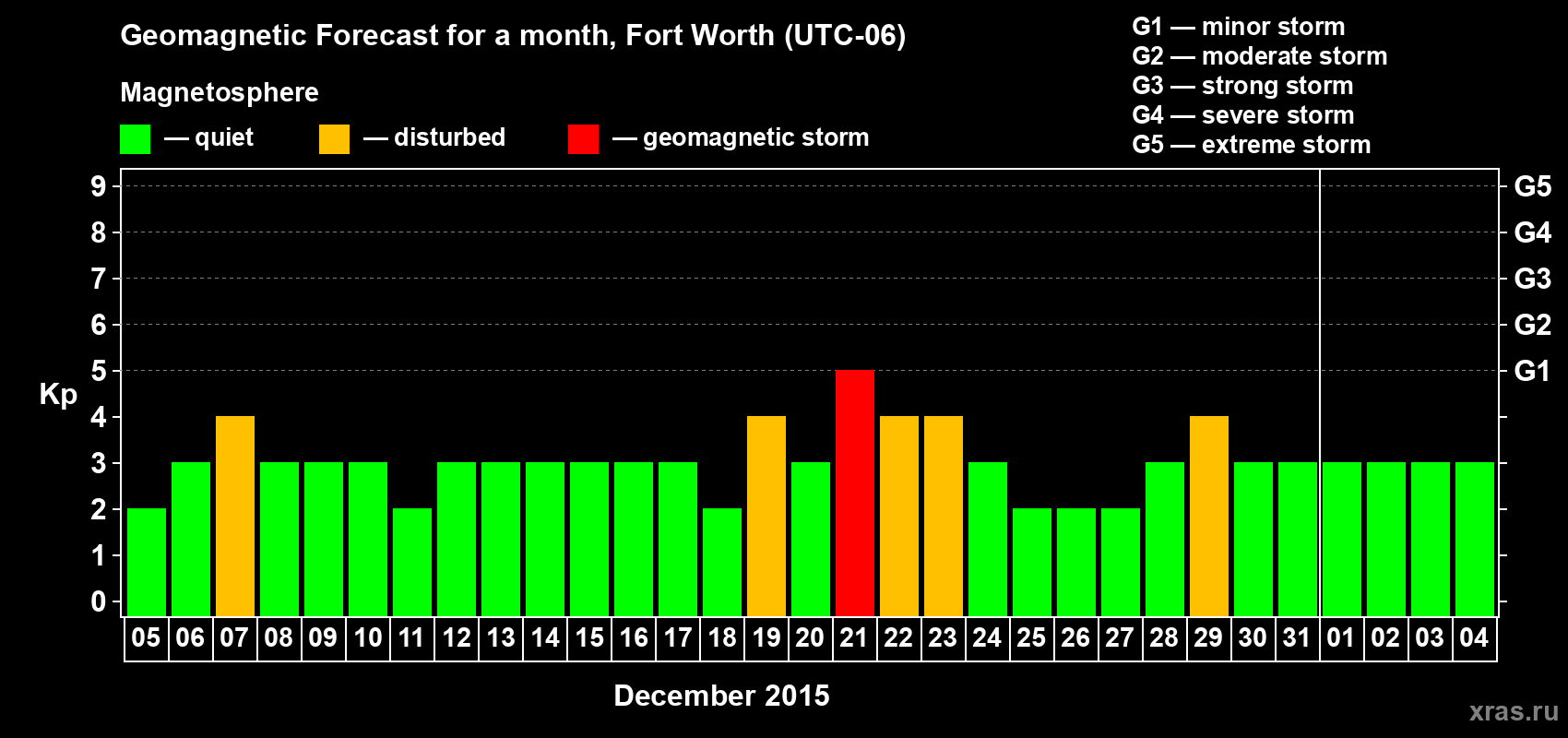The height and width of the screenshot is (738, 1568).
Task: Click the 'G3 — strong storm' legend line
Action: click(x=1242, y=86)
